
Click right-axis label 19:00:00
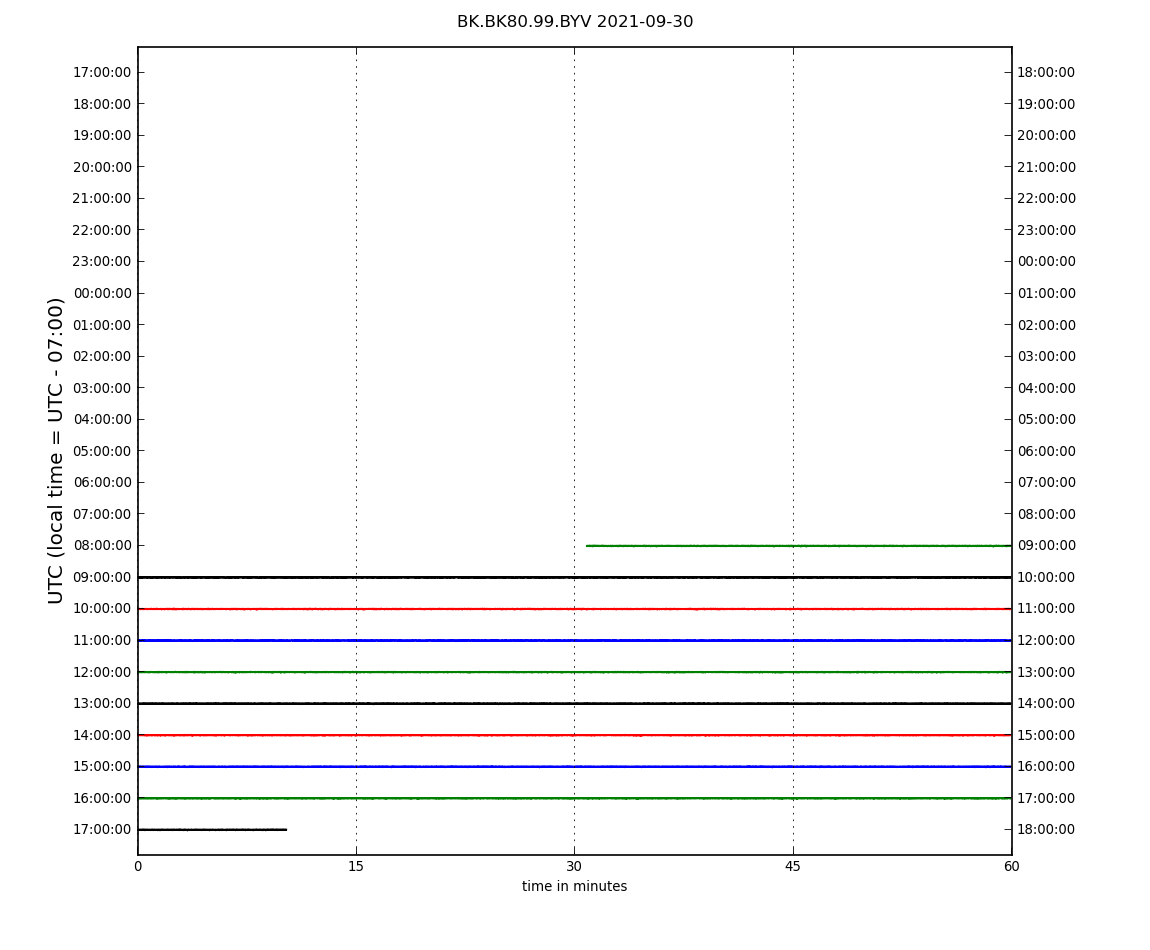pyautogui.click(x=1047, y=104)
